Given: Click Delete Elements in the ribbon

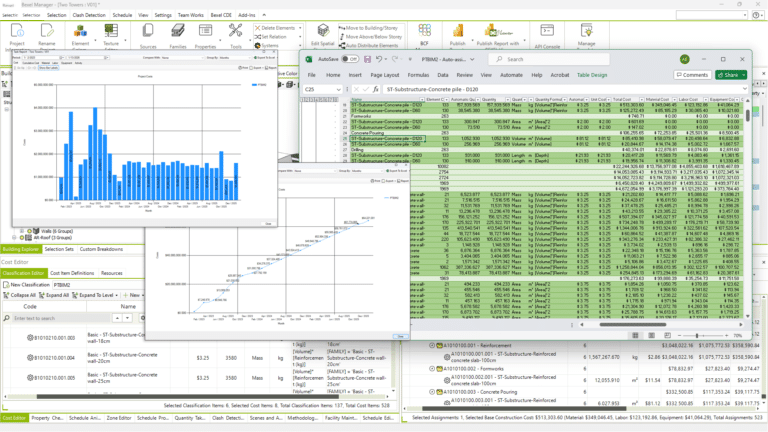Looking at the screenshot, I should (x=275, y=28).
